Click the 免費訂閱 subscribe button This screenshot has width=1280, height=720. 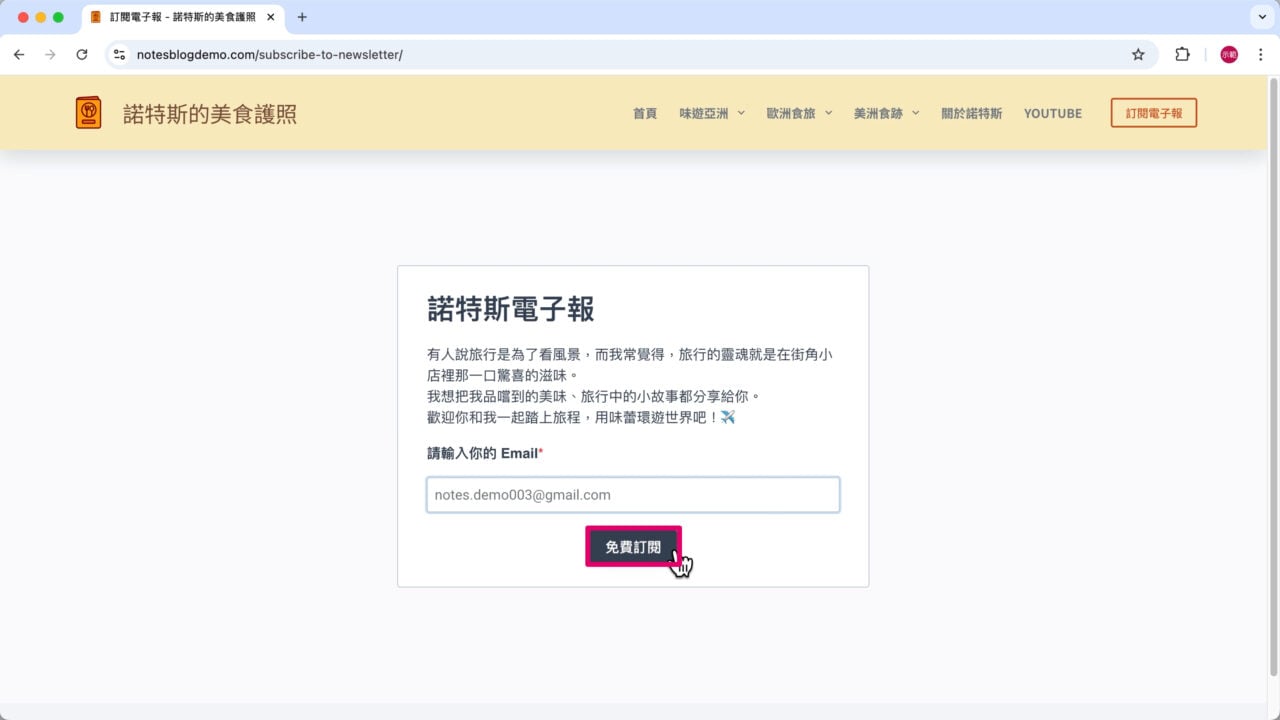click(x=631, y=546)
